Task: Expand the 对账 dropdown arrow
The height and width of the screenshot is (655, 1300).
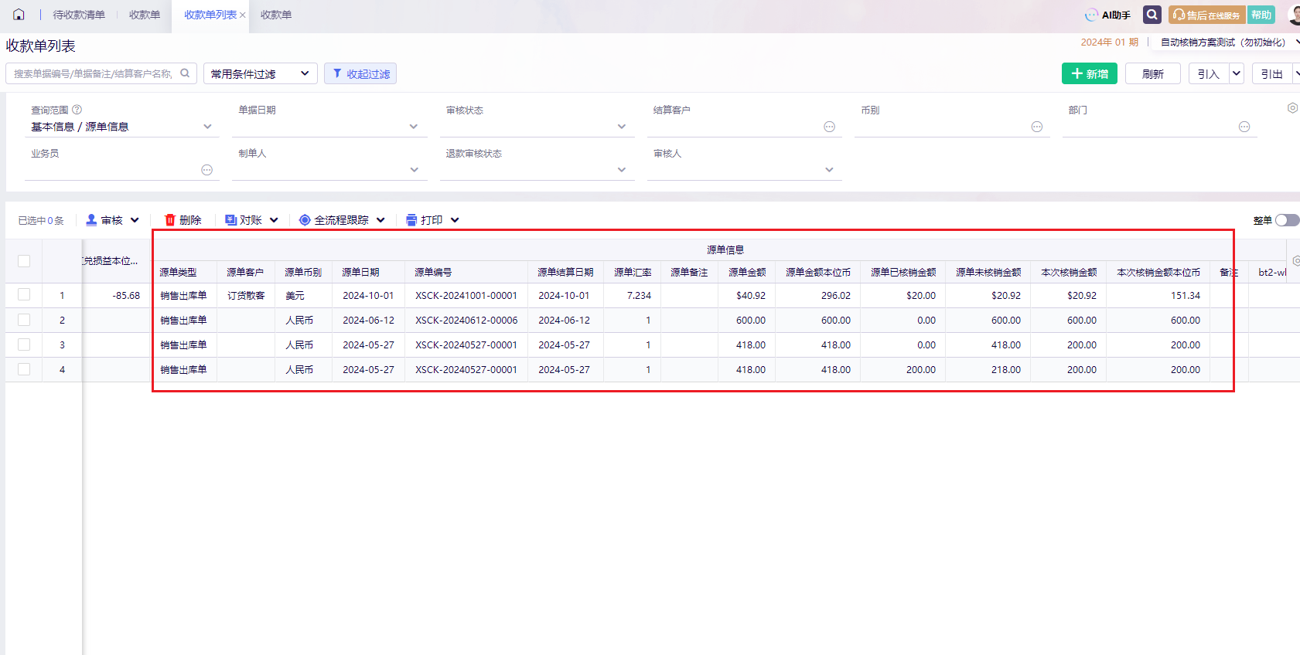Action: click(x=274, y=220)
